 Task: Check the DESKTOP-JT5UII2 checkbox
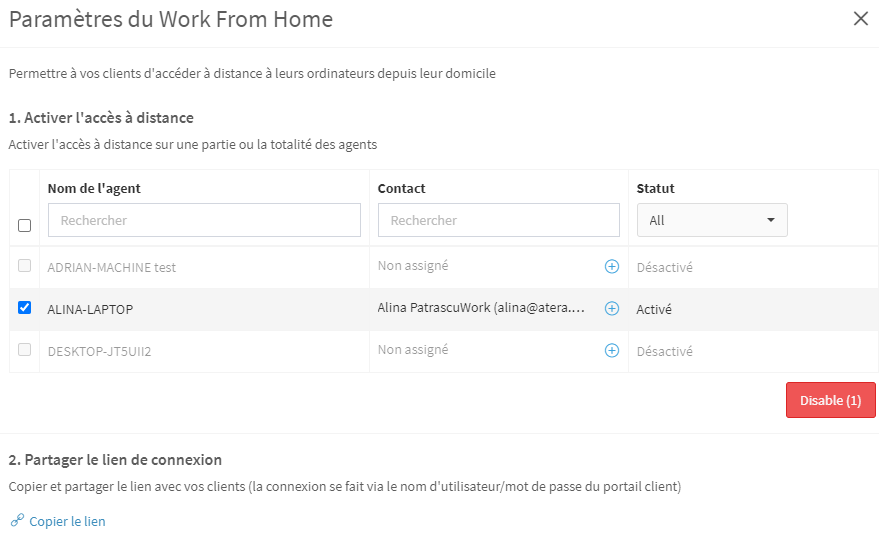[24, 350]
